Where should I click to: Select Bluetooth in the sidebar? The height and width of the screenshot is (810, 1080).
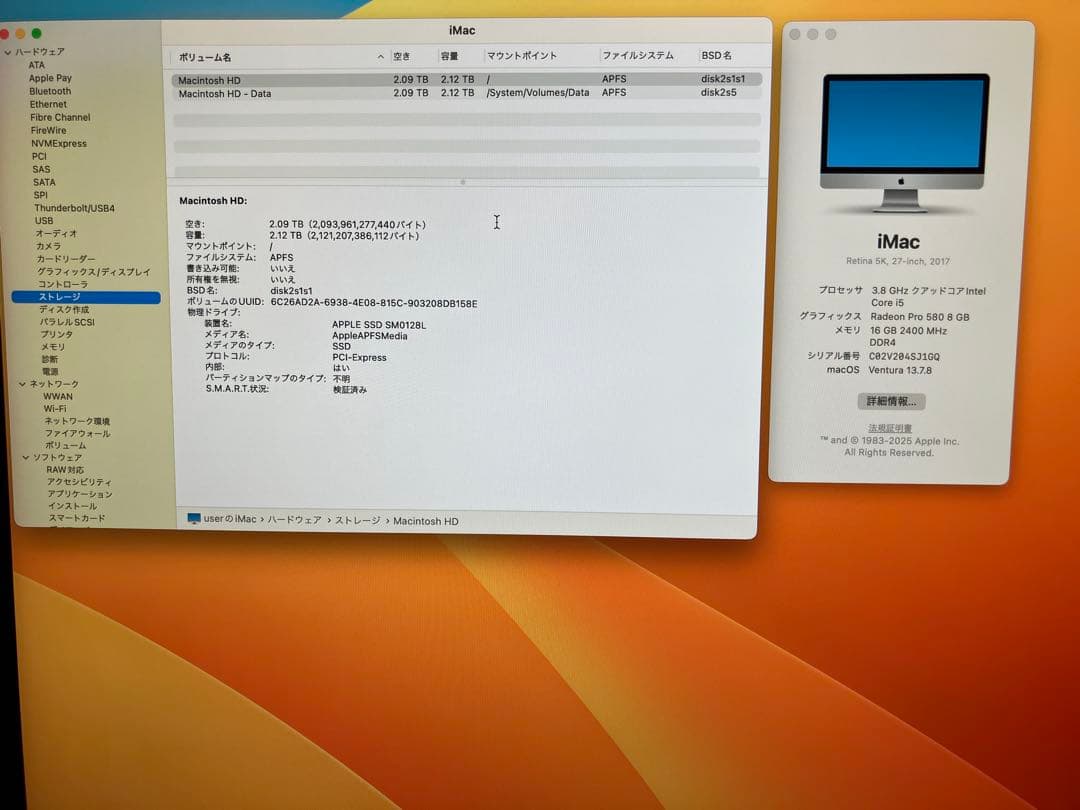tap(50, 91)
